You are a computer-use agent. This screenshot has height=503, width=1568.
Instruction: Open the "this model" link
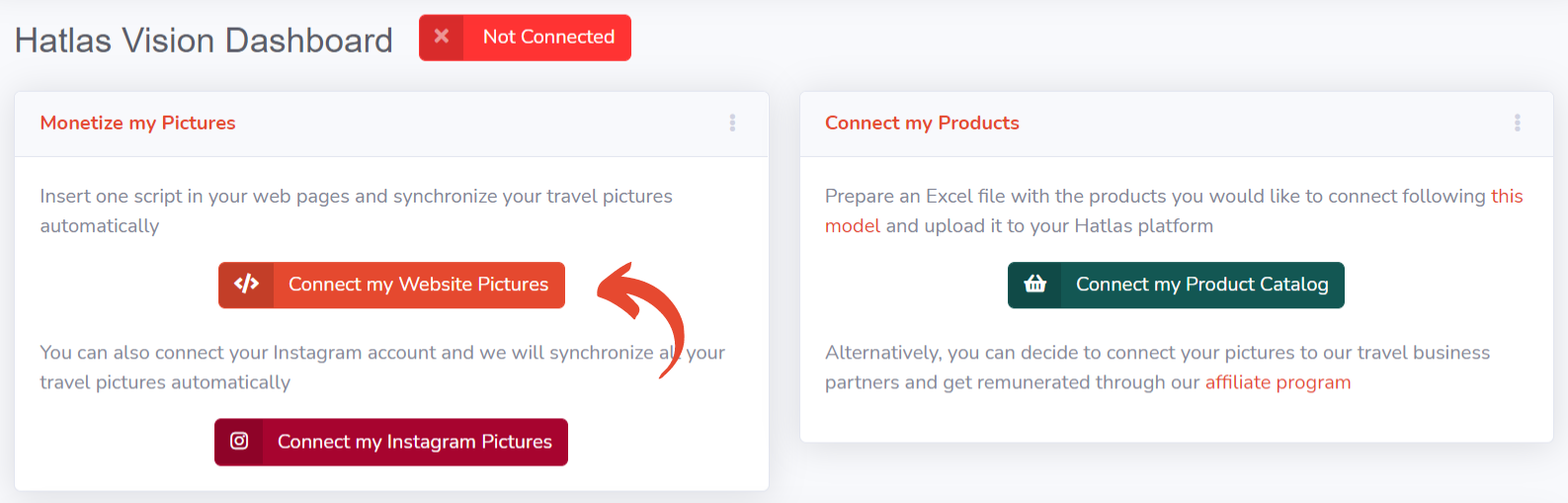(1507, 196)
